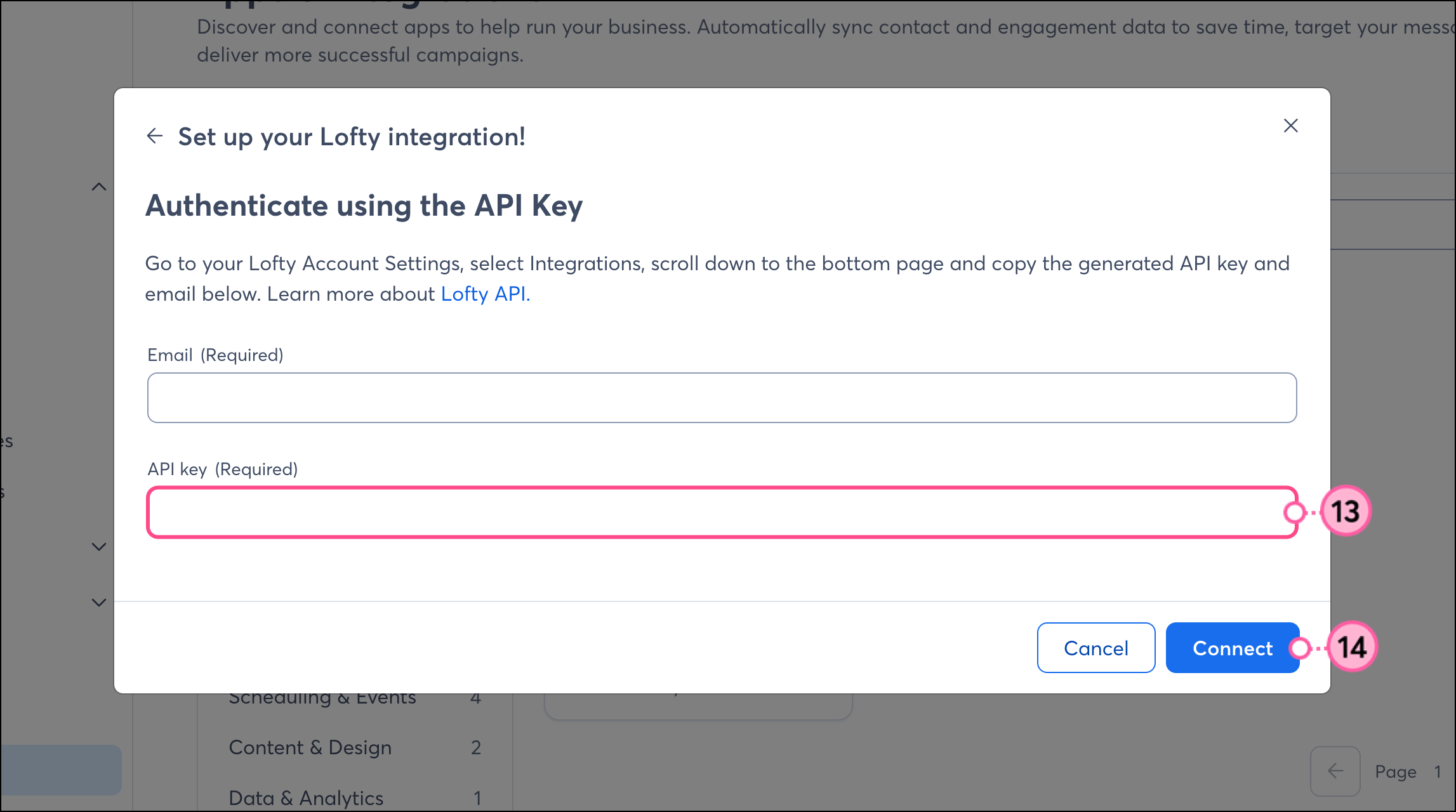The width and height of the screenshot is (1456, 812).
Task: Click the circle marker on API key field
Action: 1294,512
